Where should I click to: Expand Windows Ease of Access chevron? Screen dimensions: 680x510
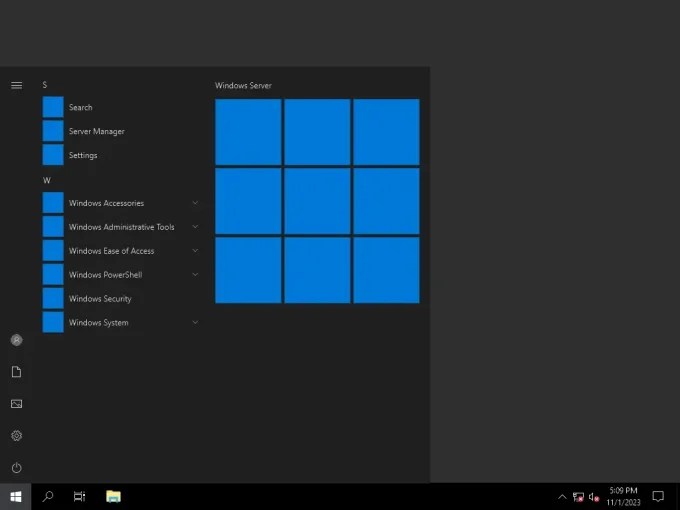point(195,251)
